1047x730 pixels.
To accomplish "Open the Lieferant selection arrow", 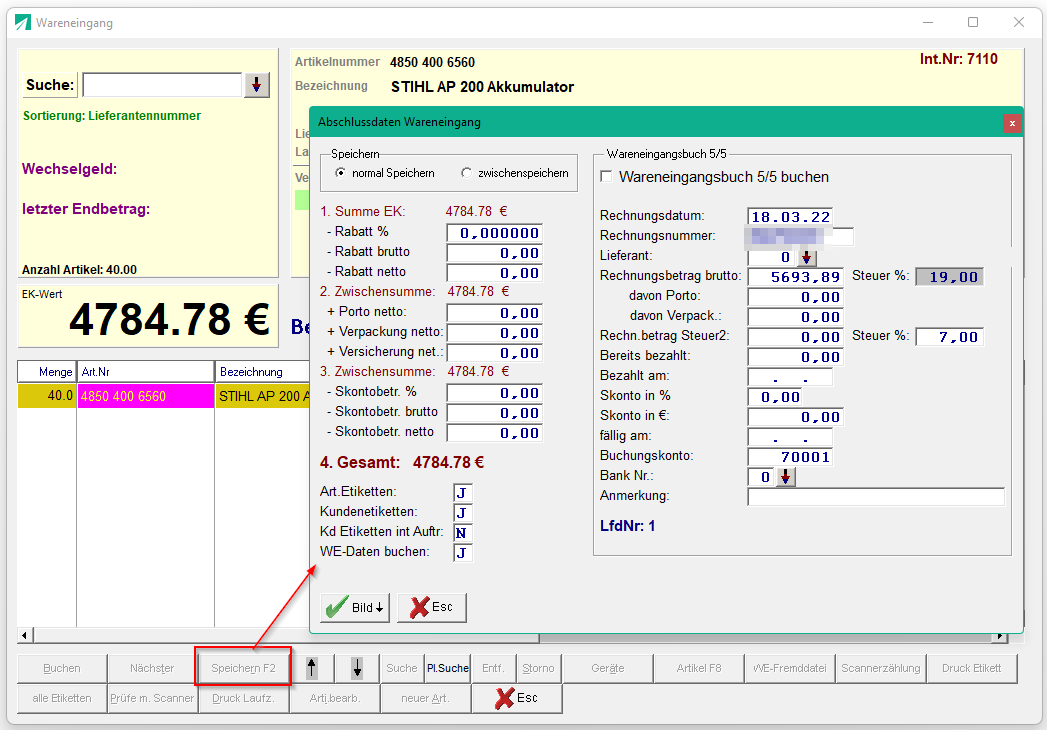I will [x=807, y=257].
